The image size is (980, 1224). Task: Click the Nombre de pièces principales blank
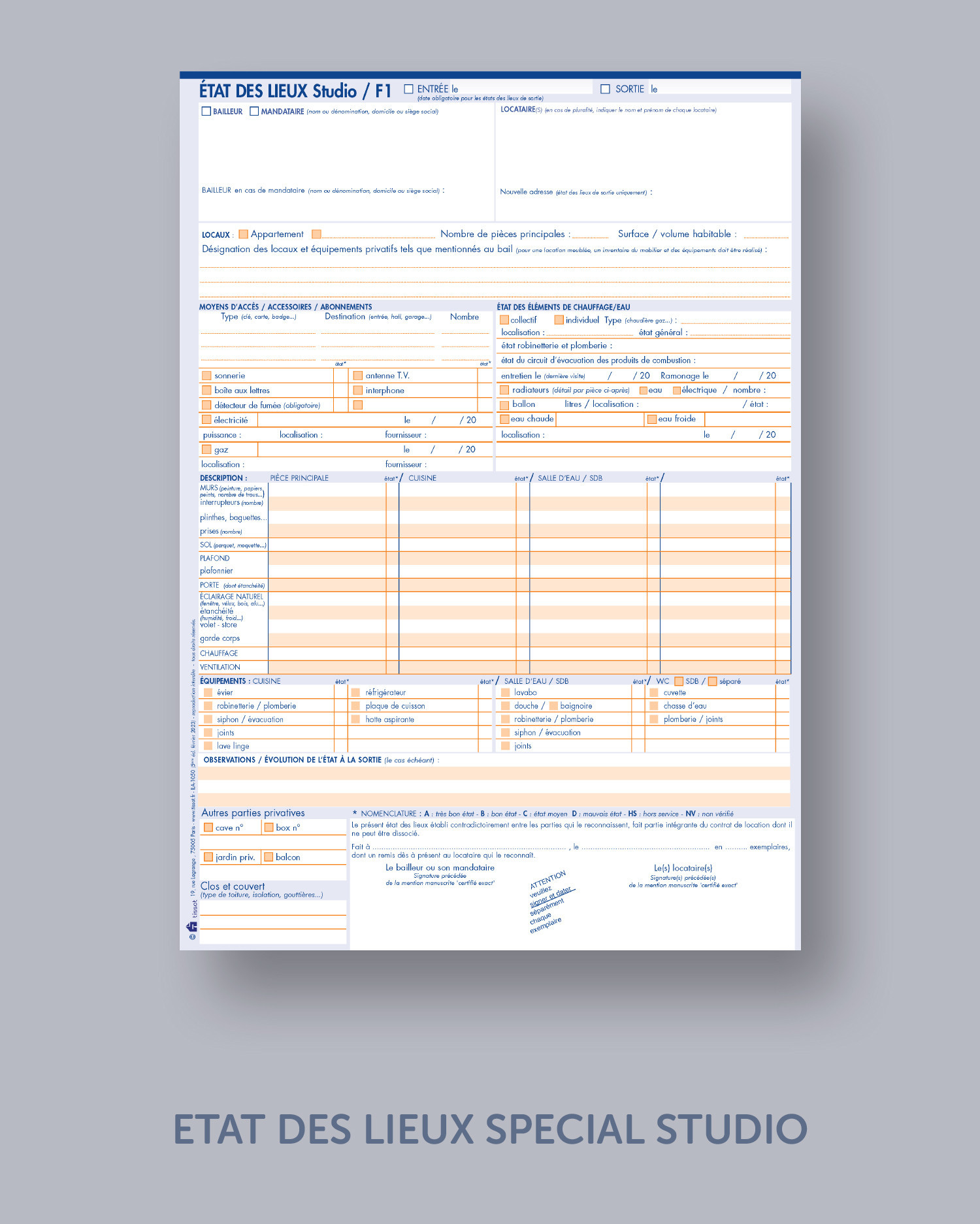[x=590, y=234]
